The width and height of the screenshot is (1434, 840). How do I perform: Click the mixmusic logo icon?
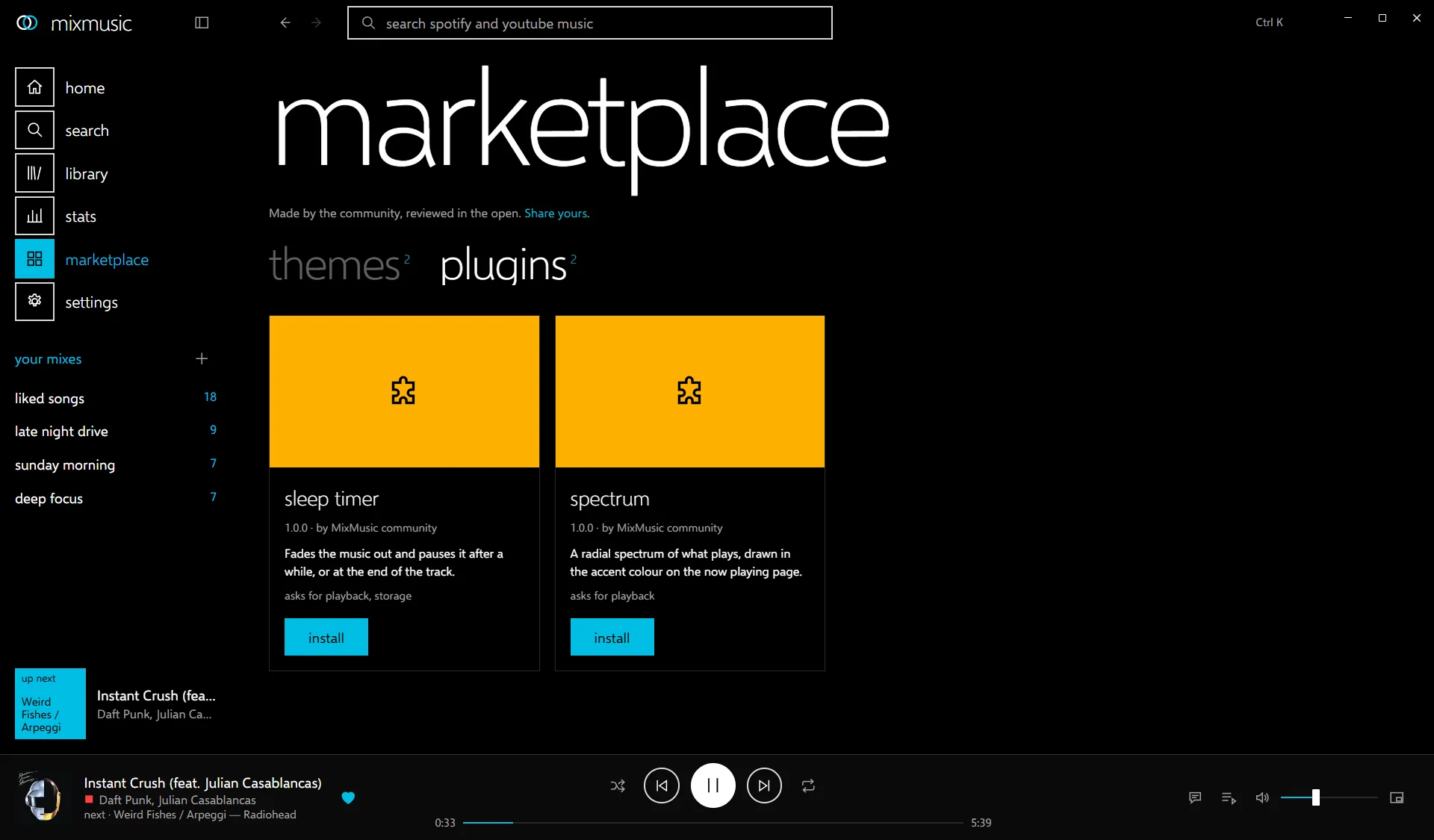(x=27, y=22)
